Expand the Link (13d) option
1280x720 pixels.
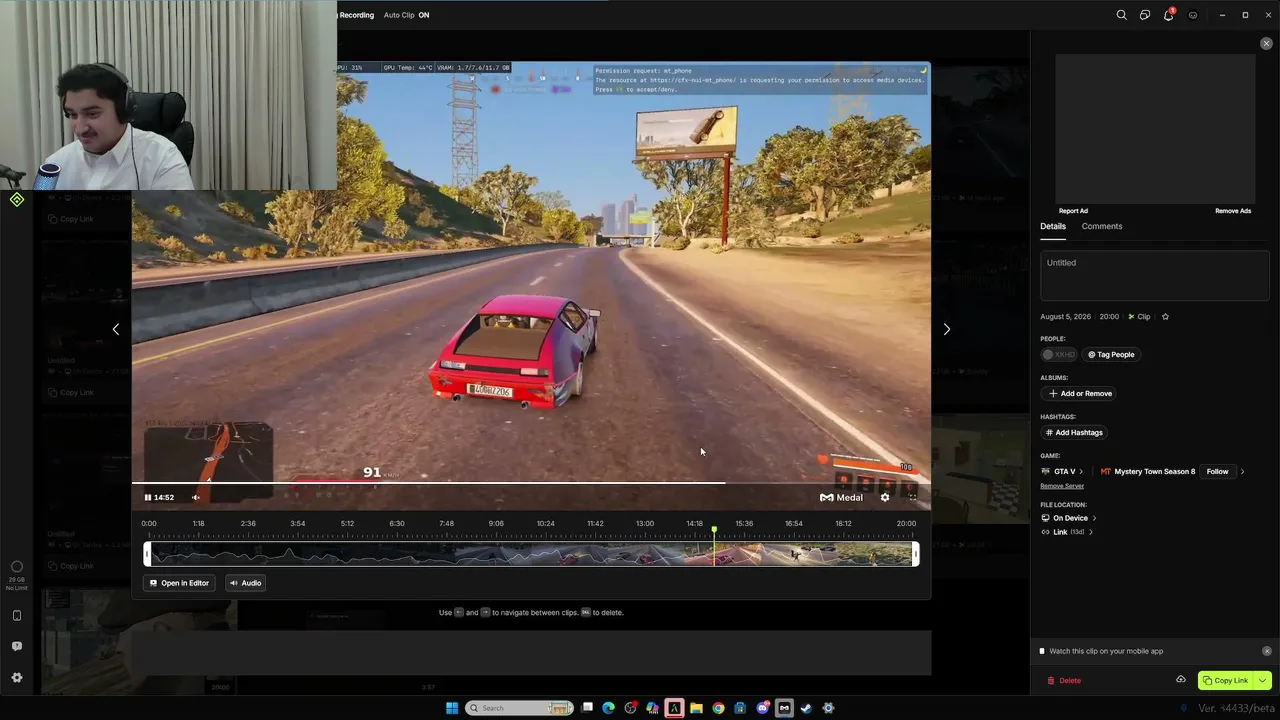[x=1067, y=532]
